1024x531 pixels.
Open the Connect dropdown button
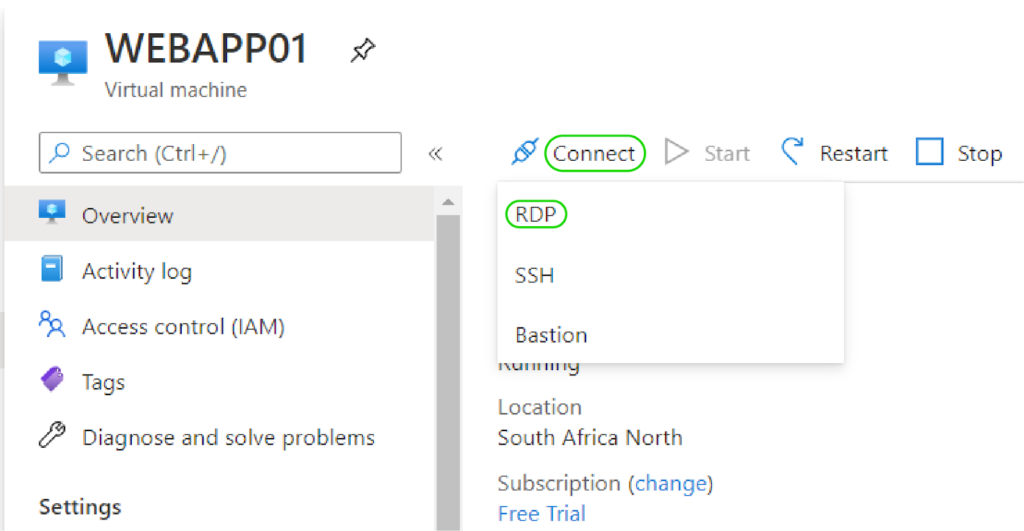coord(594,153)
